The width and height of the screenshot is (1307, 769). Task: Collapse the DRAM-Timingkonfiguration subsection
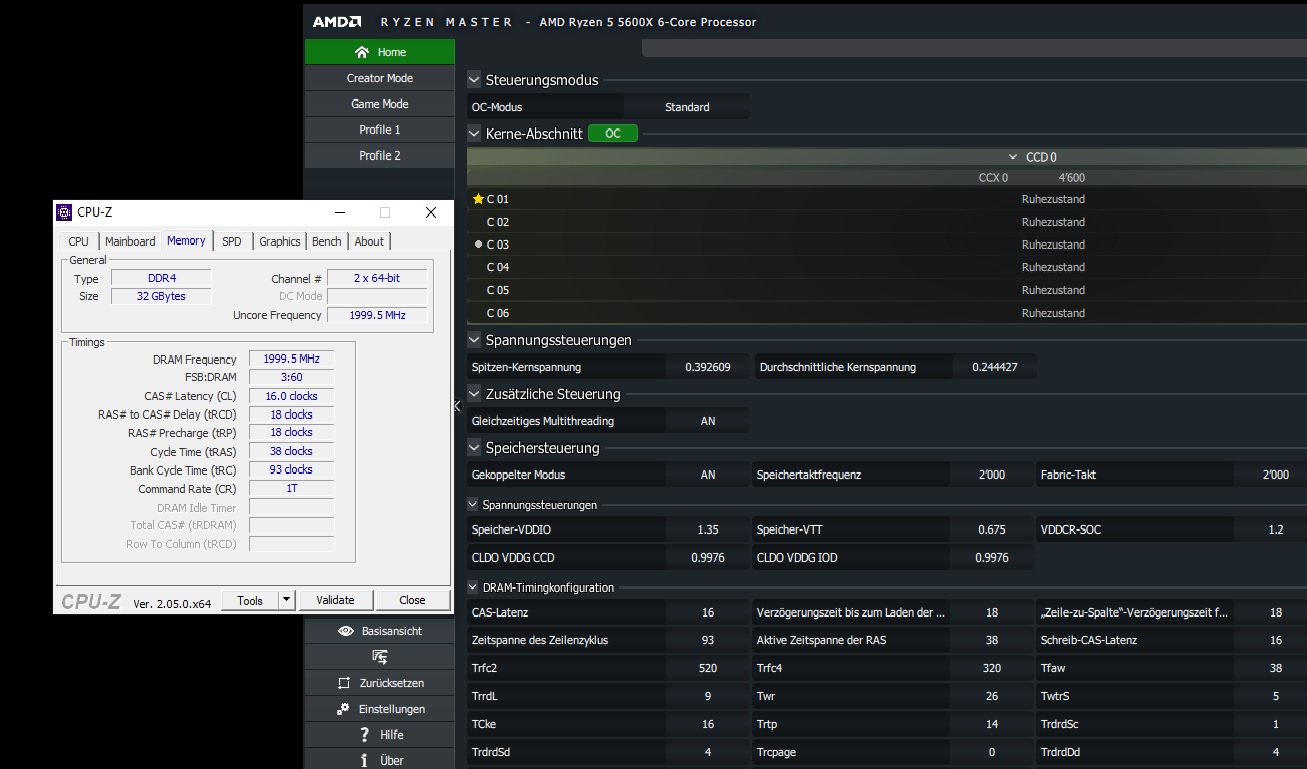473,587
